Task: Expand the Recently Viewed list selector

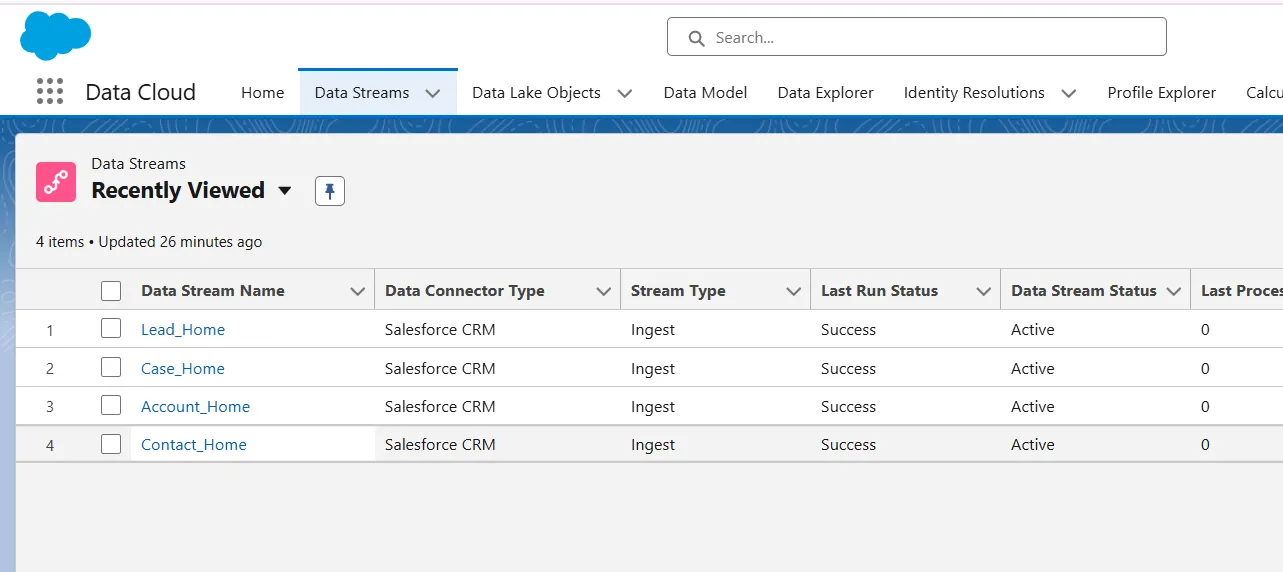Action: [285, 191]
